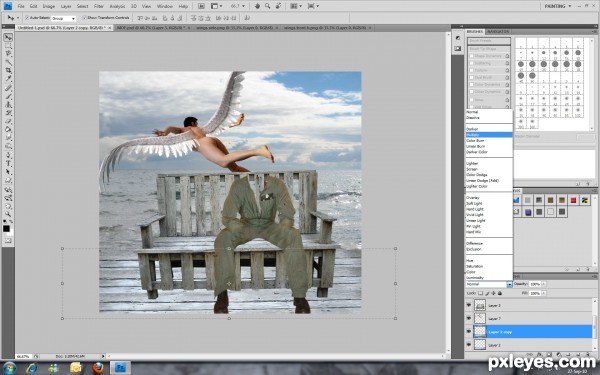
Task: Apply the red style swatch
Action: (x=573, y=200)
